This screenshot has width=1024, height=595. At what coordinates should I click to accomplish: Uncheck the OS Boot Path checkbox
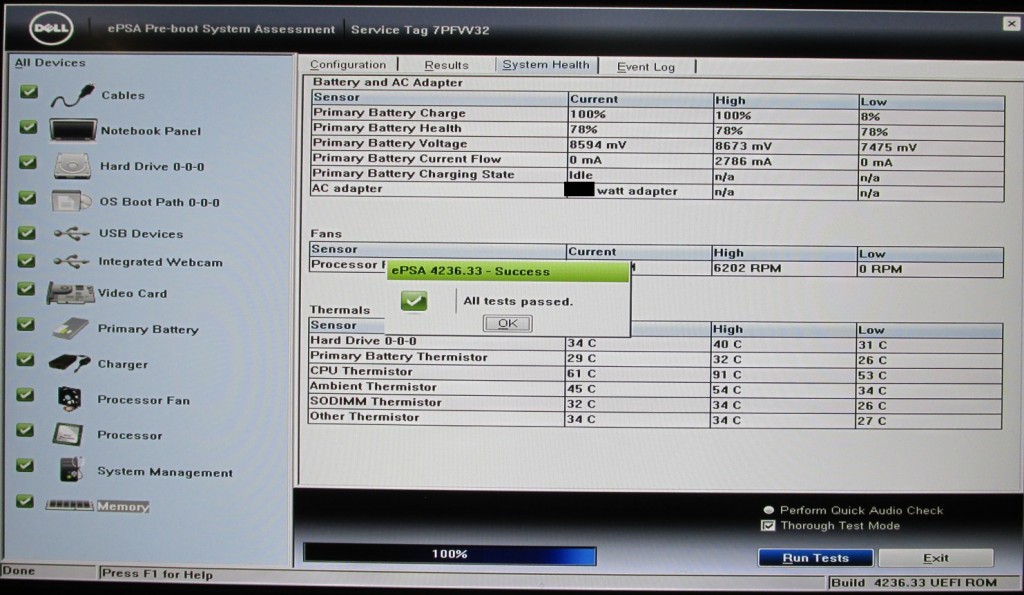point(27,197)
